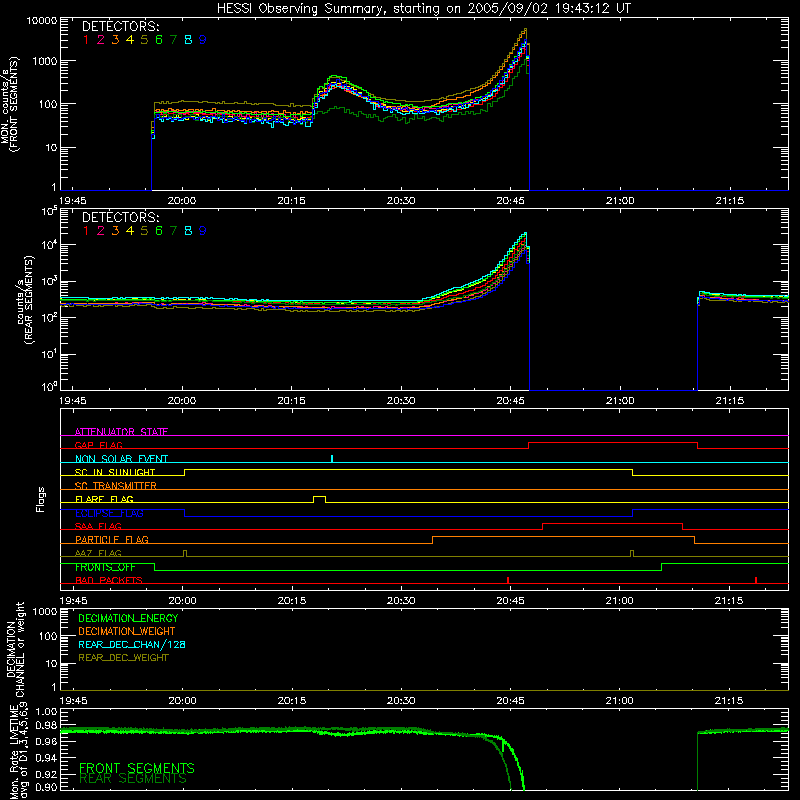800x800 pixels.
Task: Click the 0.98 value on the livetime axis
Action: tap(47, 726)
